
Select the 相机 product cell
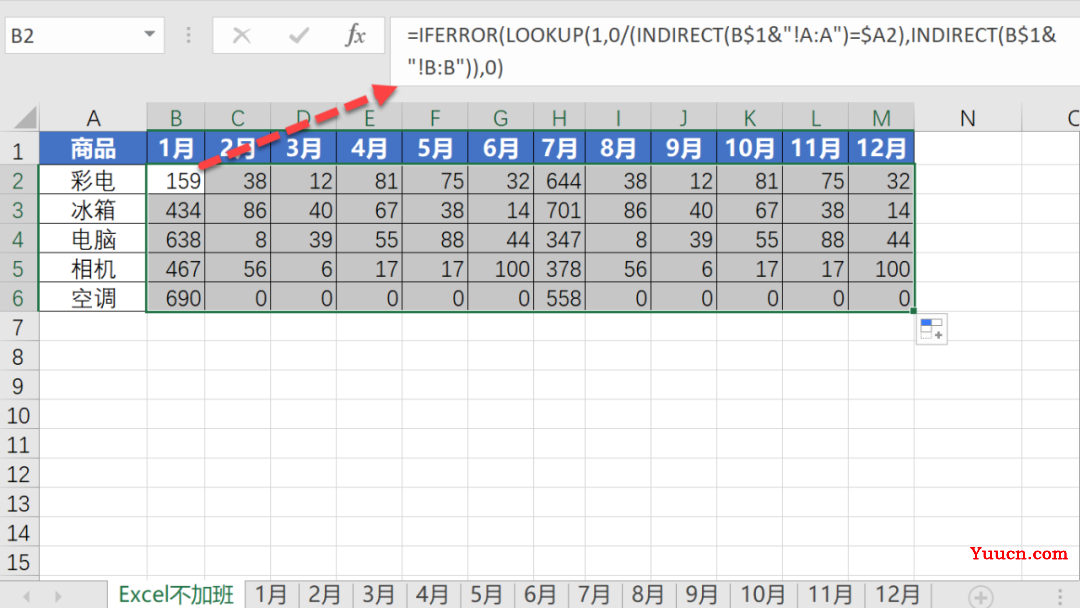tap(93, 269)
